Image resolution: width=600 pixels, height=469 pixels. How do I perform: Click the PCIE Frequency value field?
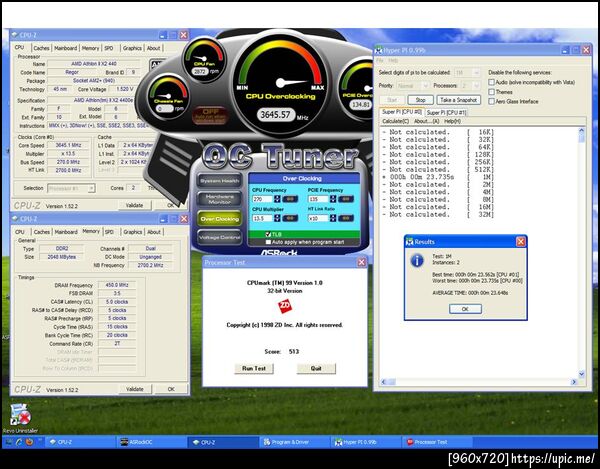[318, 199]
